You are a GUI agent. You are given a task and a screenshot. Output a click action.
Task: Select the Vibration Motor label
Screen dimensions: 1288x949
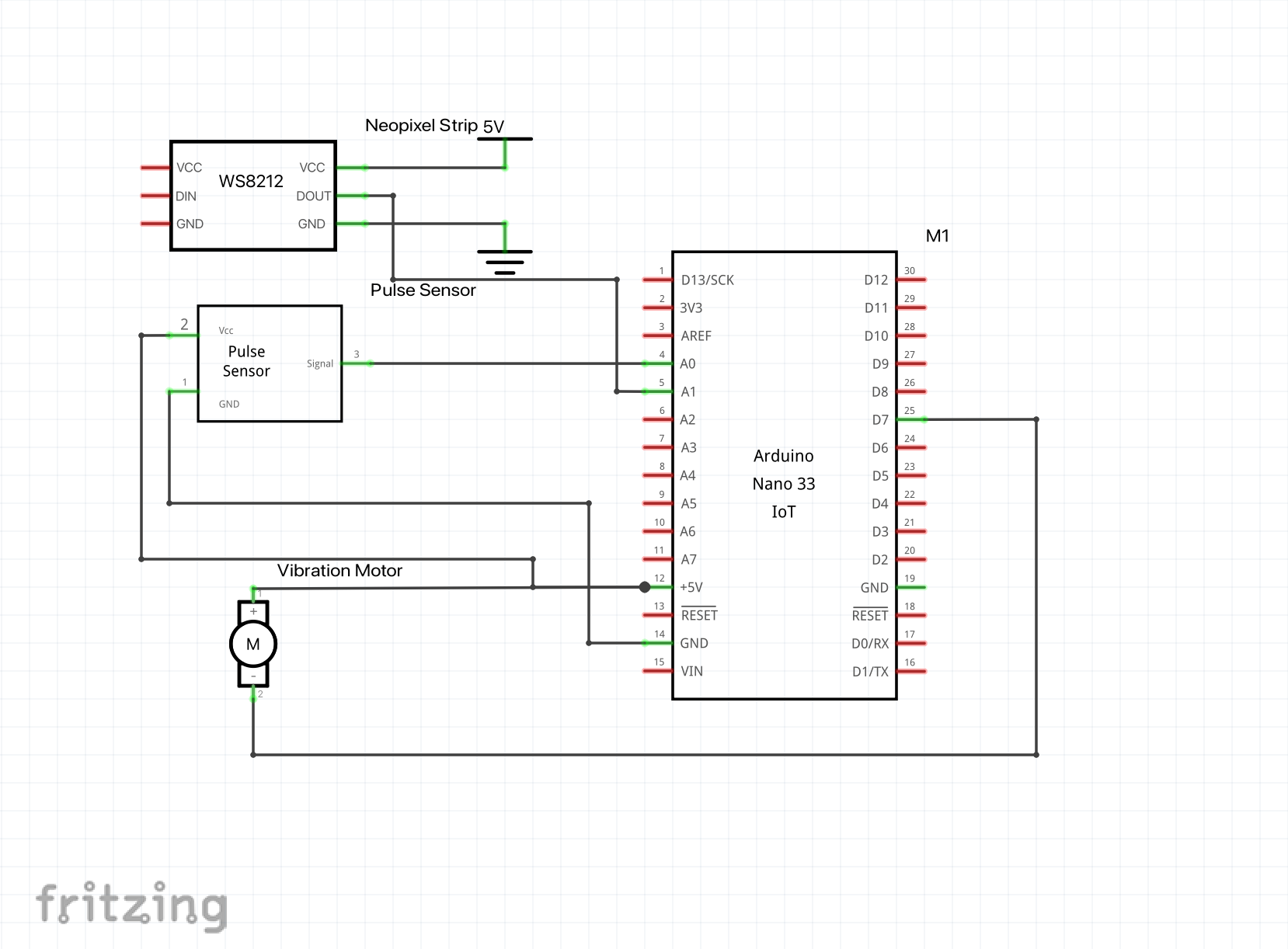pyautogui.click(x=339, y=570)
